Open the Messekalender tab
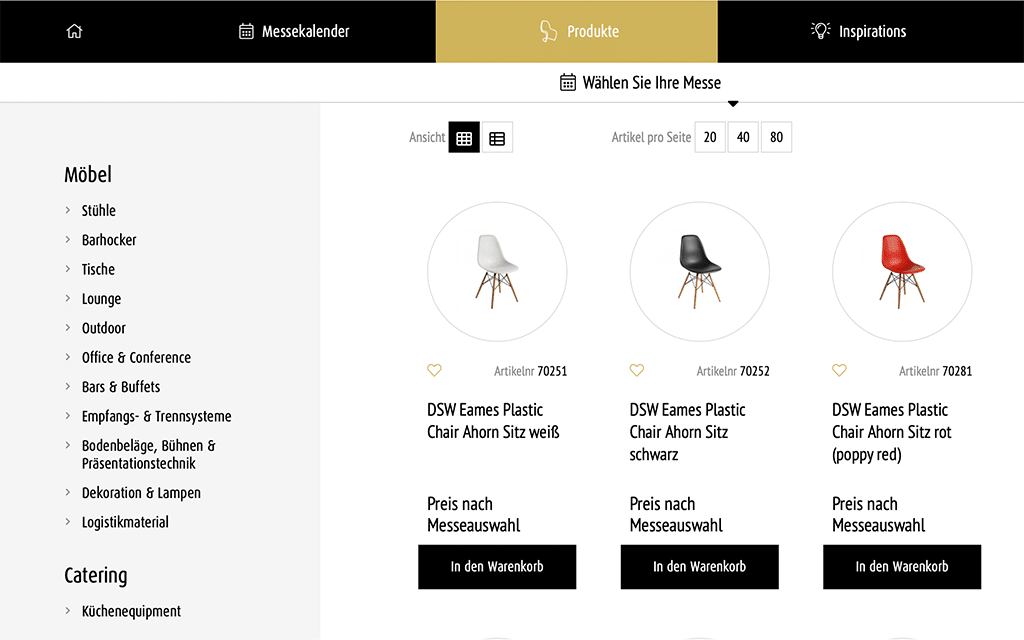The image size is (1024, 640). pos(294,31)
